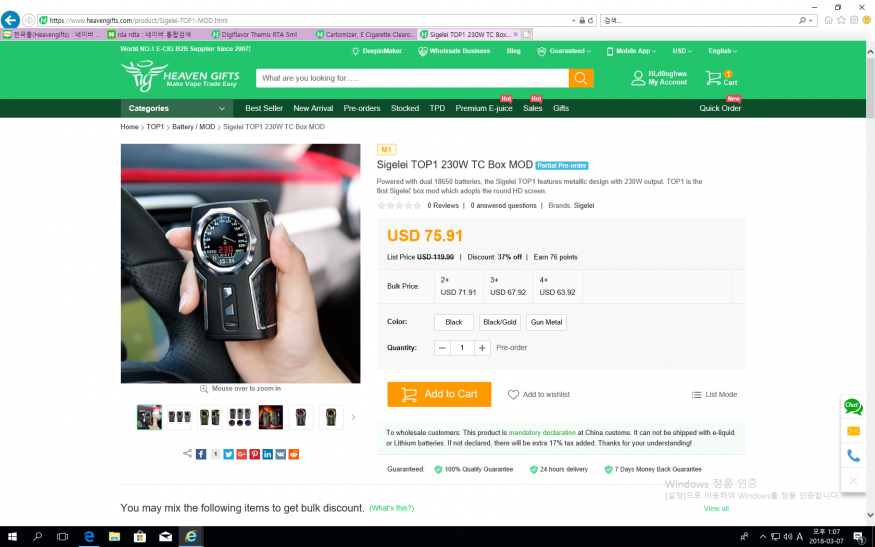
Task: Open Windows notification center icon
Action: pyautogui.click(x=859, y=537)
